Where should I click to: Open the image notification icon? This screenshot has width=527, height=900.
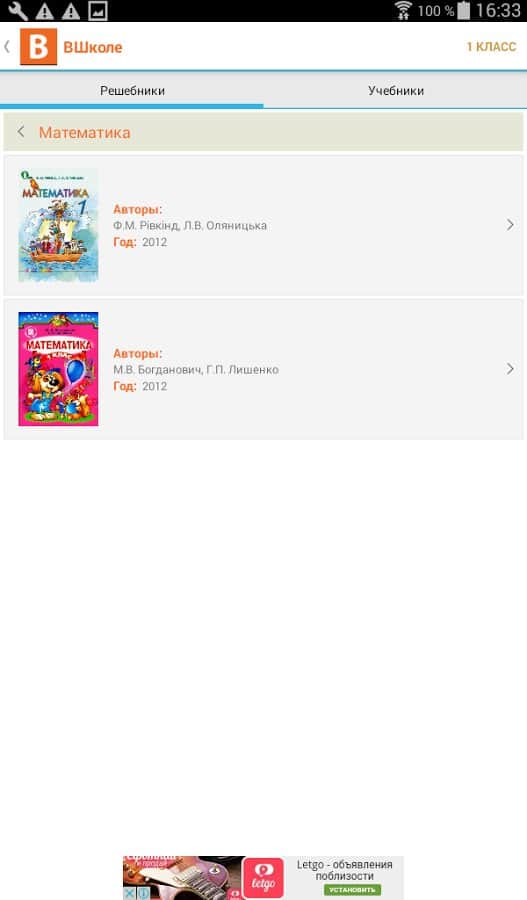click(x=98, y=11)
